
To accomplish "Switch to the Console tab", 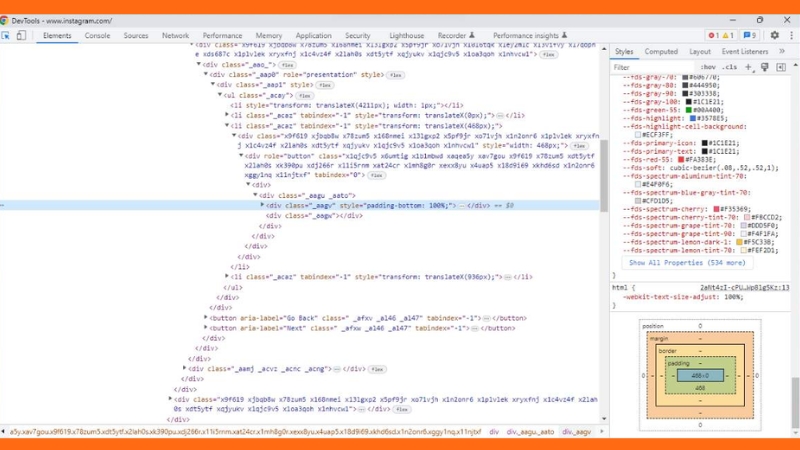I will tap(97, 36).
